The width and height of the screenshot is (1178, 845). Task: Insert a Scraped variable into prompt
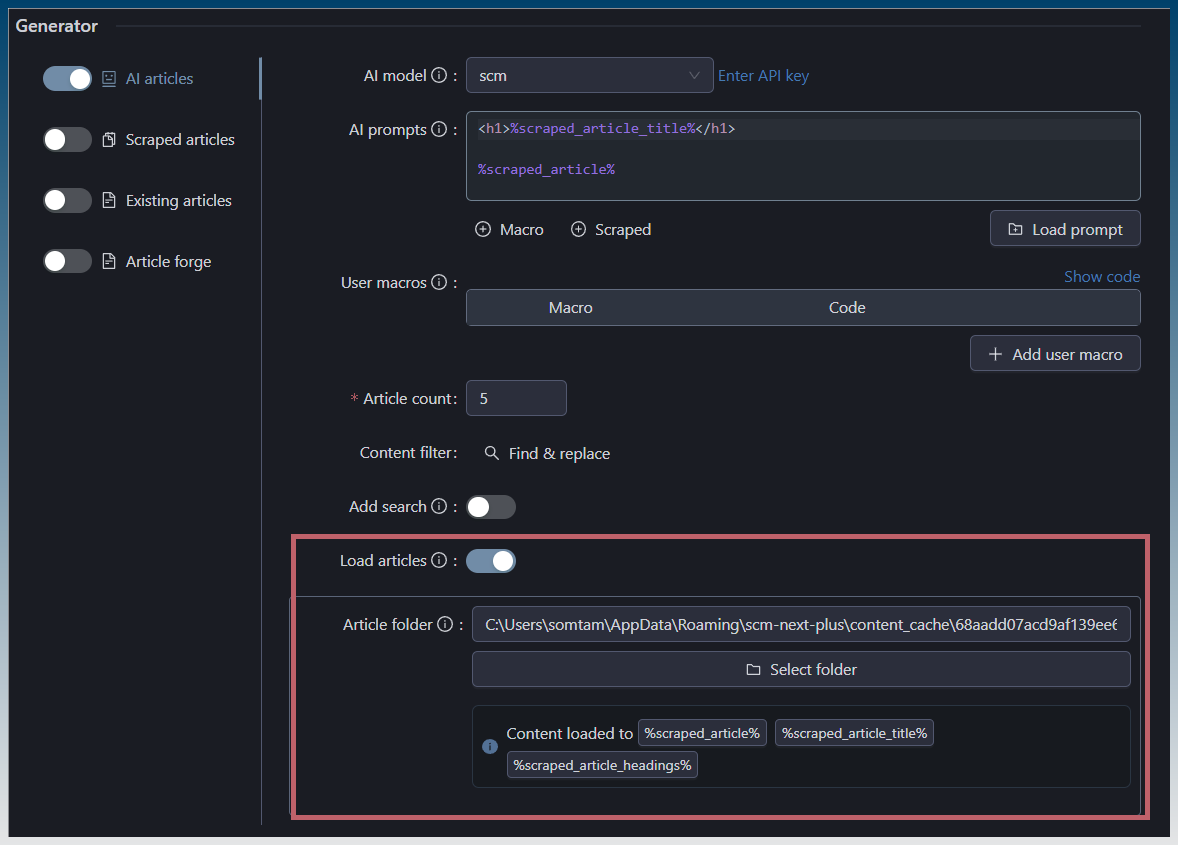(611, 229)
